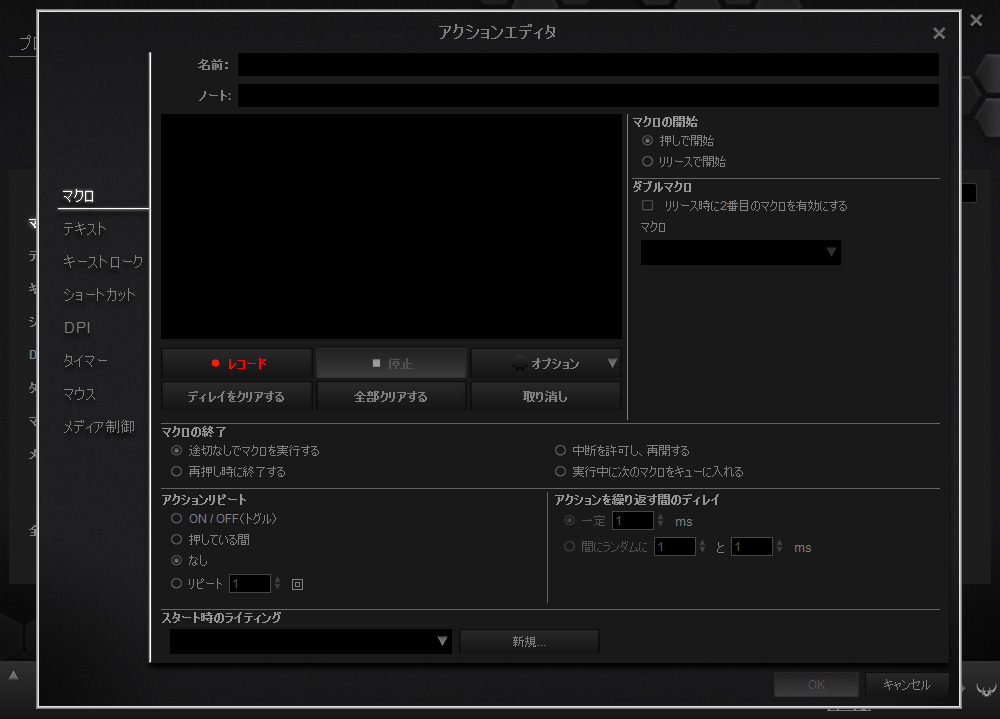Click the first random delay stepper arrows

[x=703, y=547]
